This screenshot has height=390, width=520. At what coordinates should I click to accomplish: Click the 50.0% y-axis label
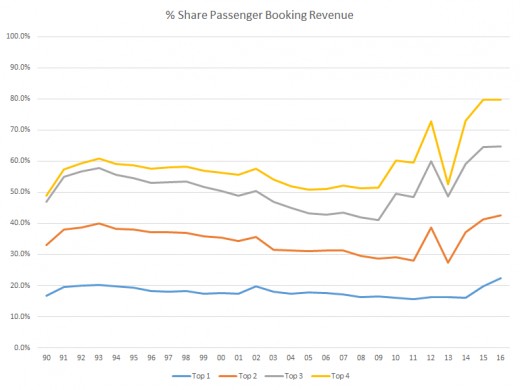[x=20, y=192]
